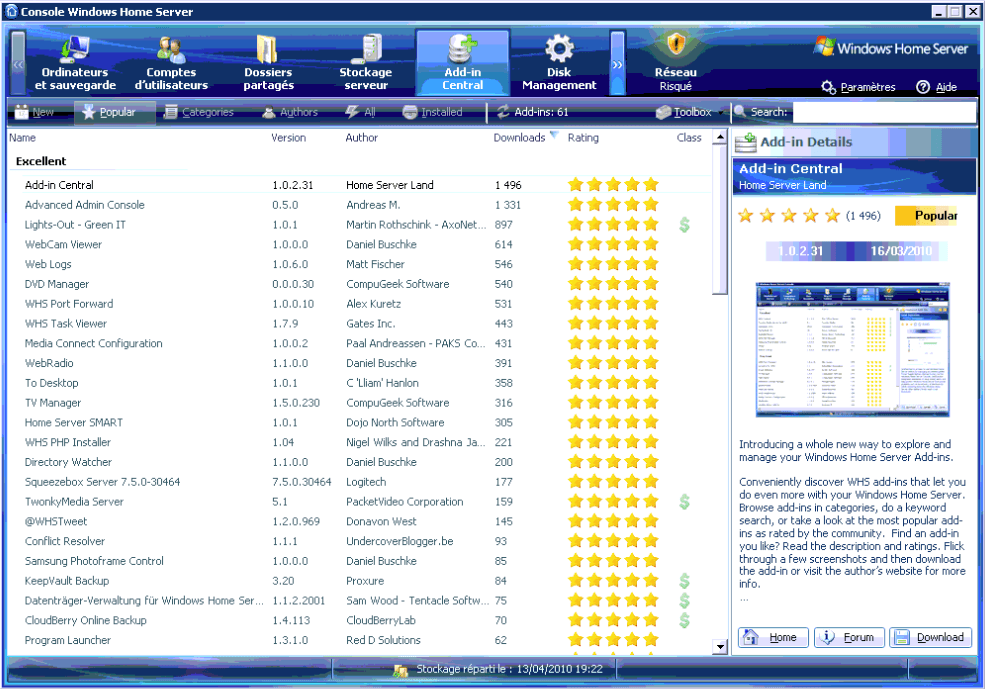Browse add-ins by Categories
985x689 pixels.
(x=199, y=112)
